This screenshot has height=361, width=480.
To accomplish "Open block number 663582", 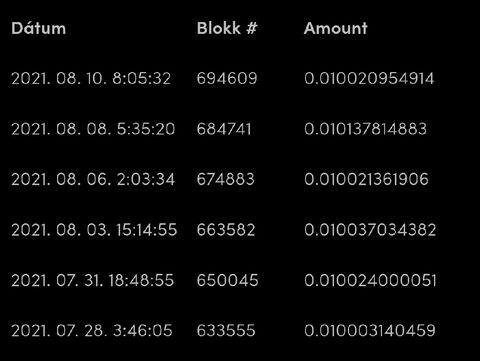I will tap(226, 230).
